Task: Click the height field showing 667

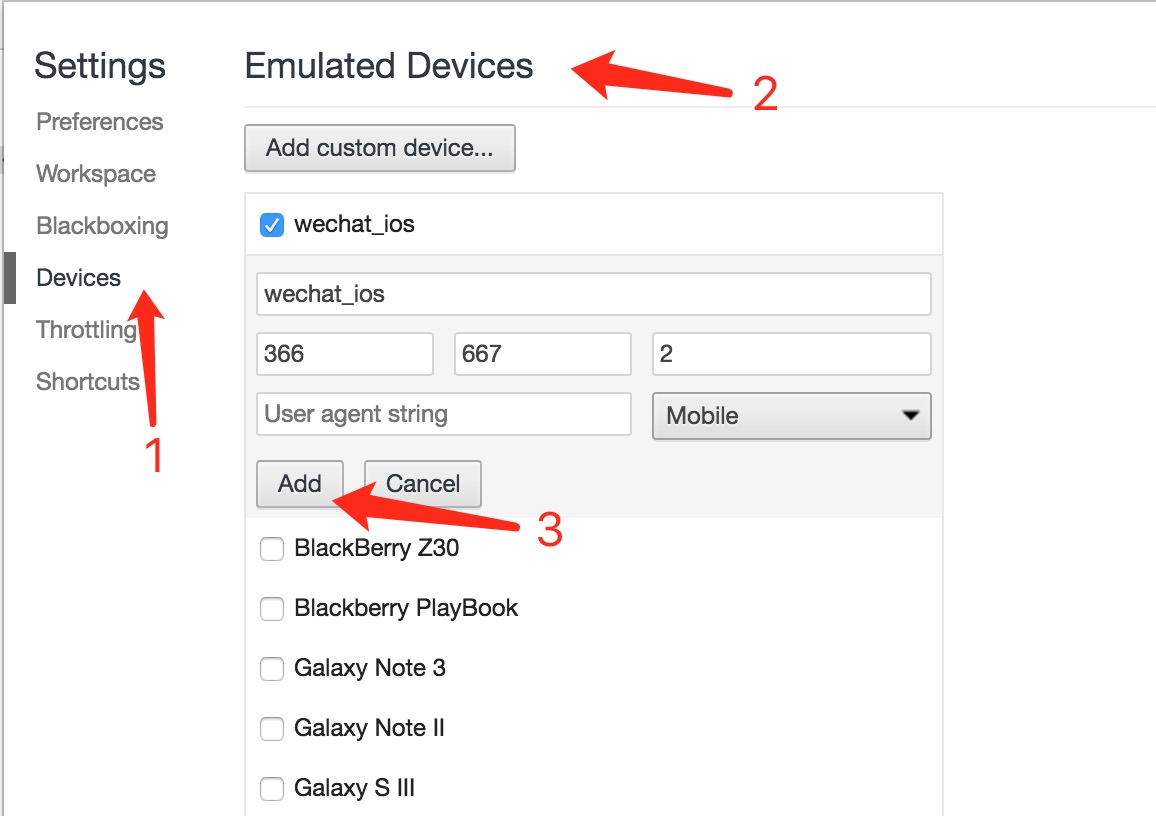Action: coord(542,354)
